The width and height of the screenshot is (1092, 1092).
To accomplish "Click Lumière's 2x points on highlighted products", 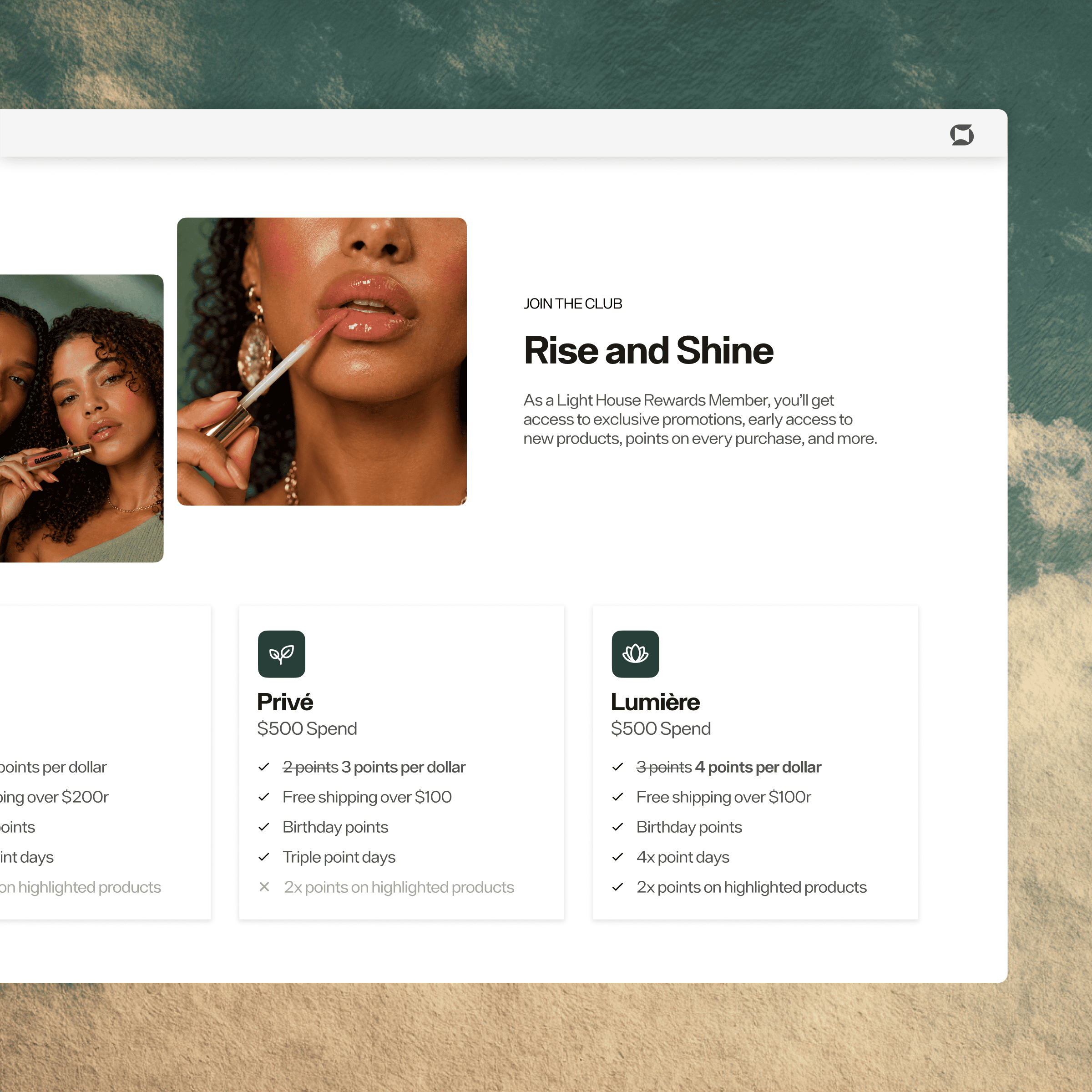I will pyautogui.click(x=751, y=887).
